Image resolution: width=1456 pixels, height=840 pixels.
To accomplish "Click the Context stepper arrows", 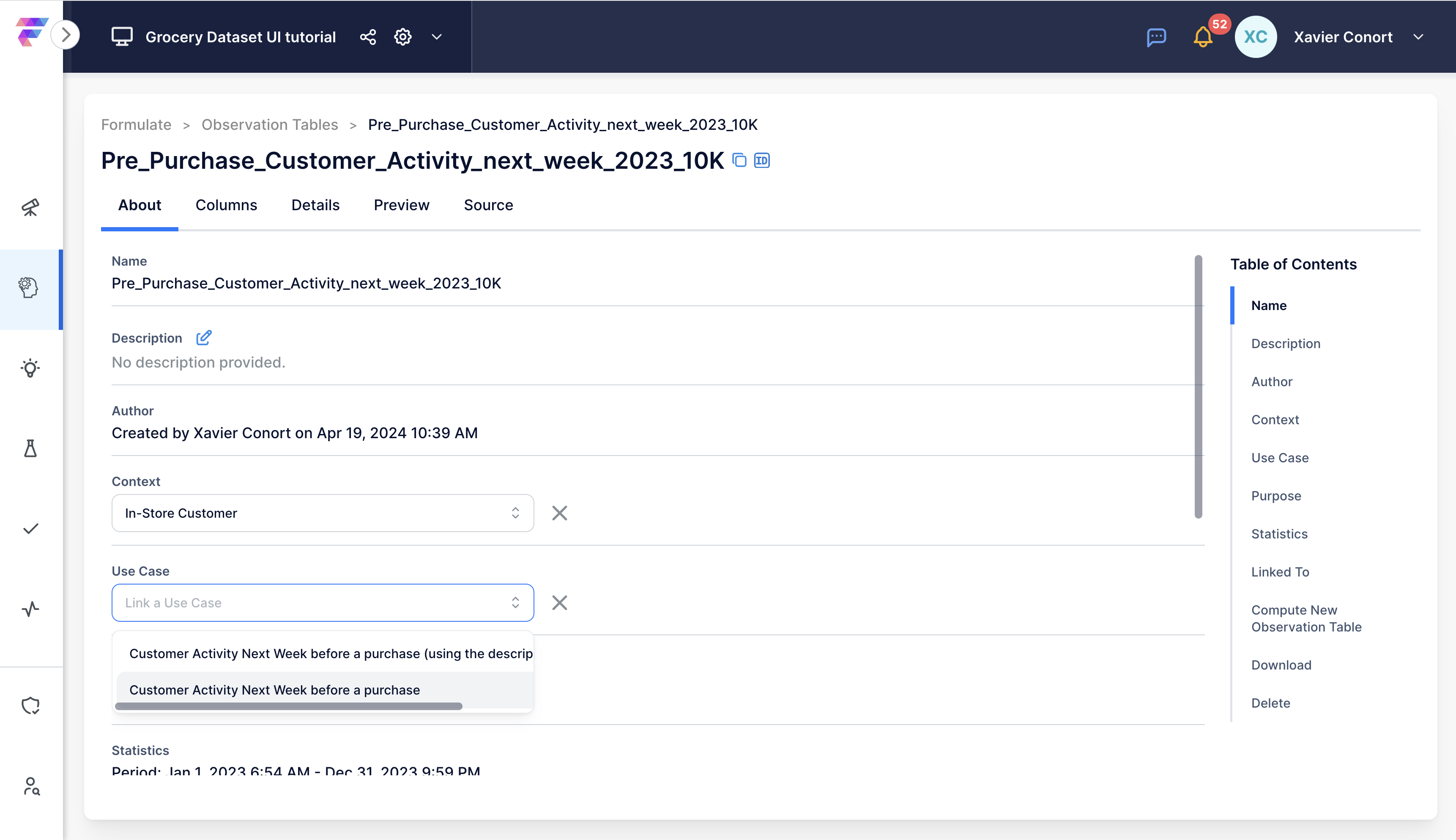I will (515, 513).
